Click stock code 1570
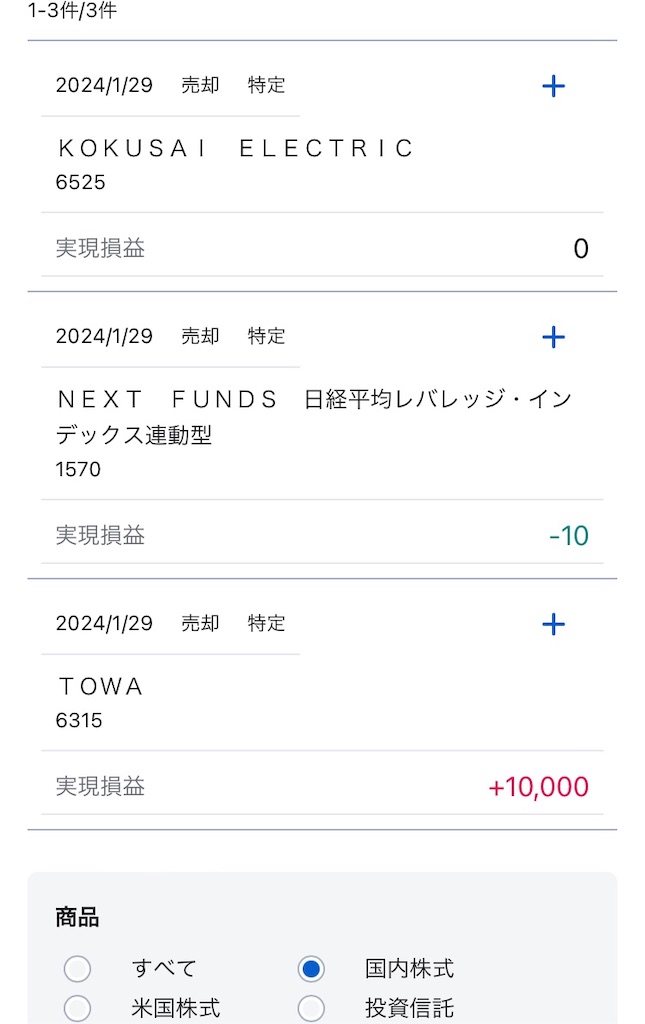The image size is (645, 1024). click(78, 470)
